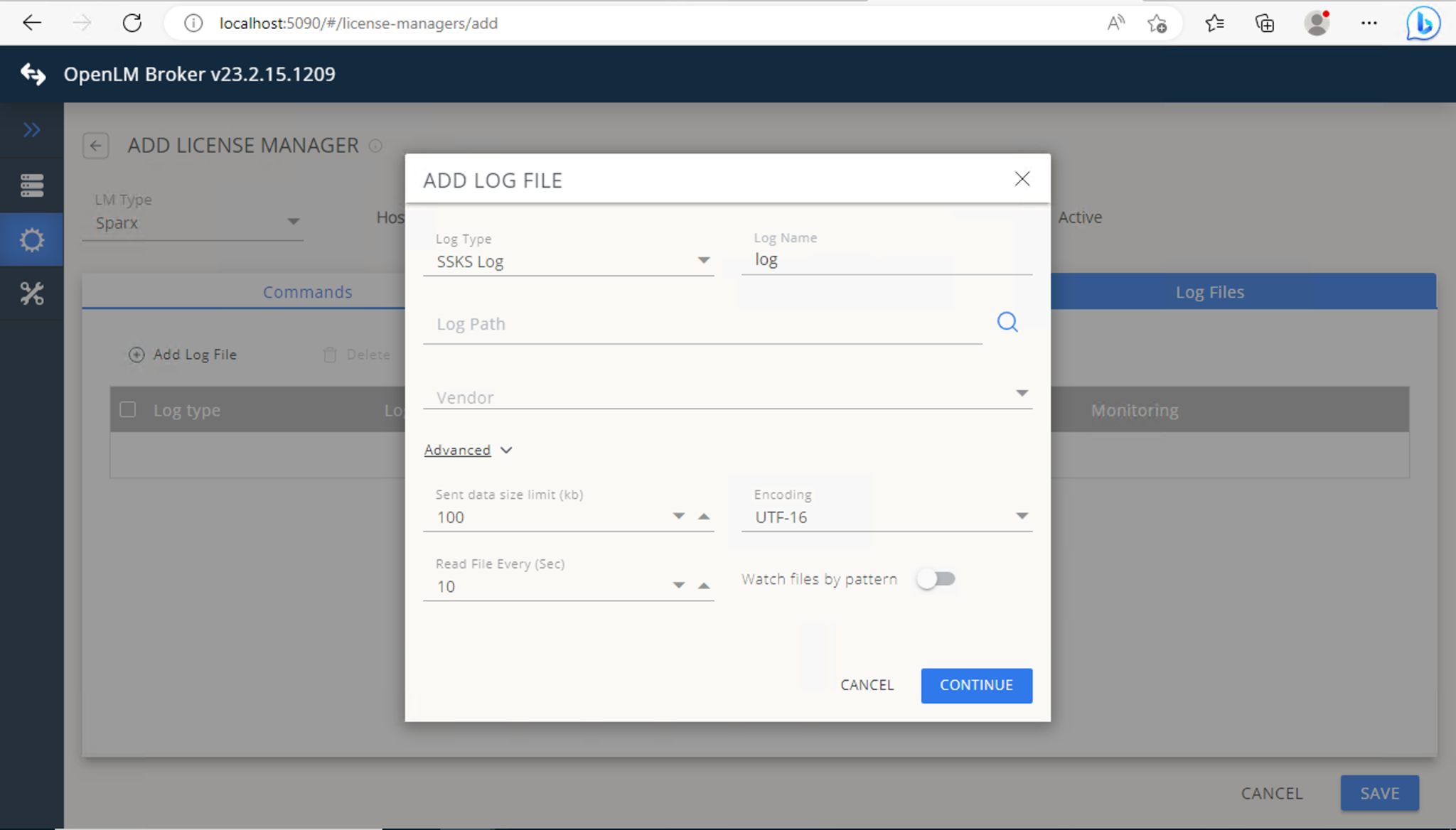Expand the sidebar with double-chevron icon
Viewport: 1456px width, 830px height.
(31, 129)
